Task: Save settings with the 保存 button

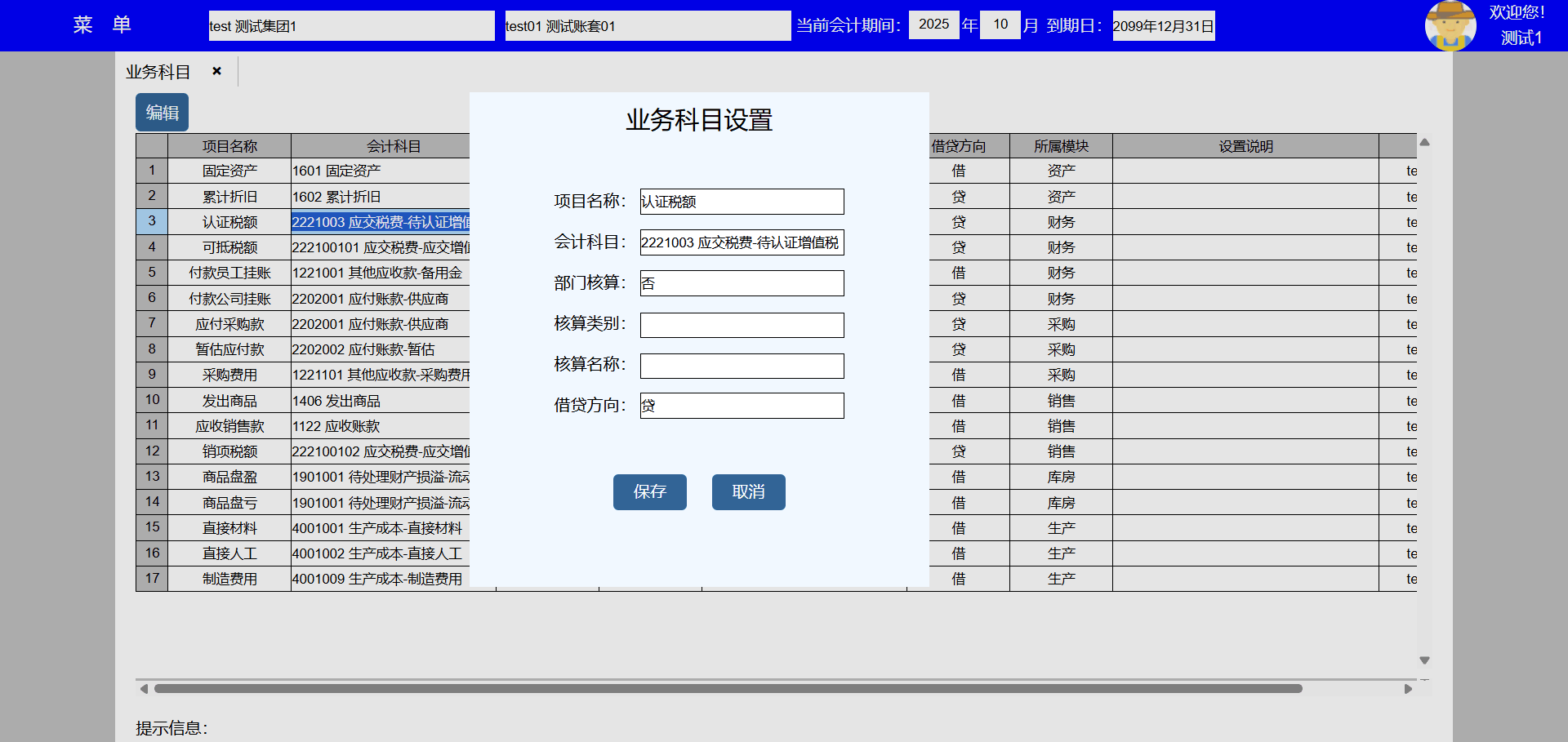Action: [x=649, y=491]
